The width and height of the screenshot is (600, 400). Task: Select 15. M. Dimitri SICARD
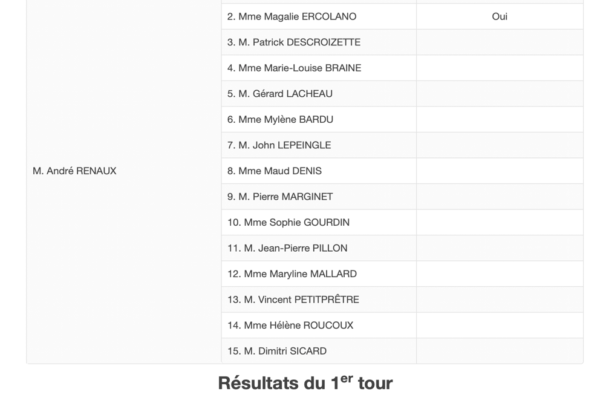point(277,351)
